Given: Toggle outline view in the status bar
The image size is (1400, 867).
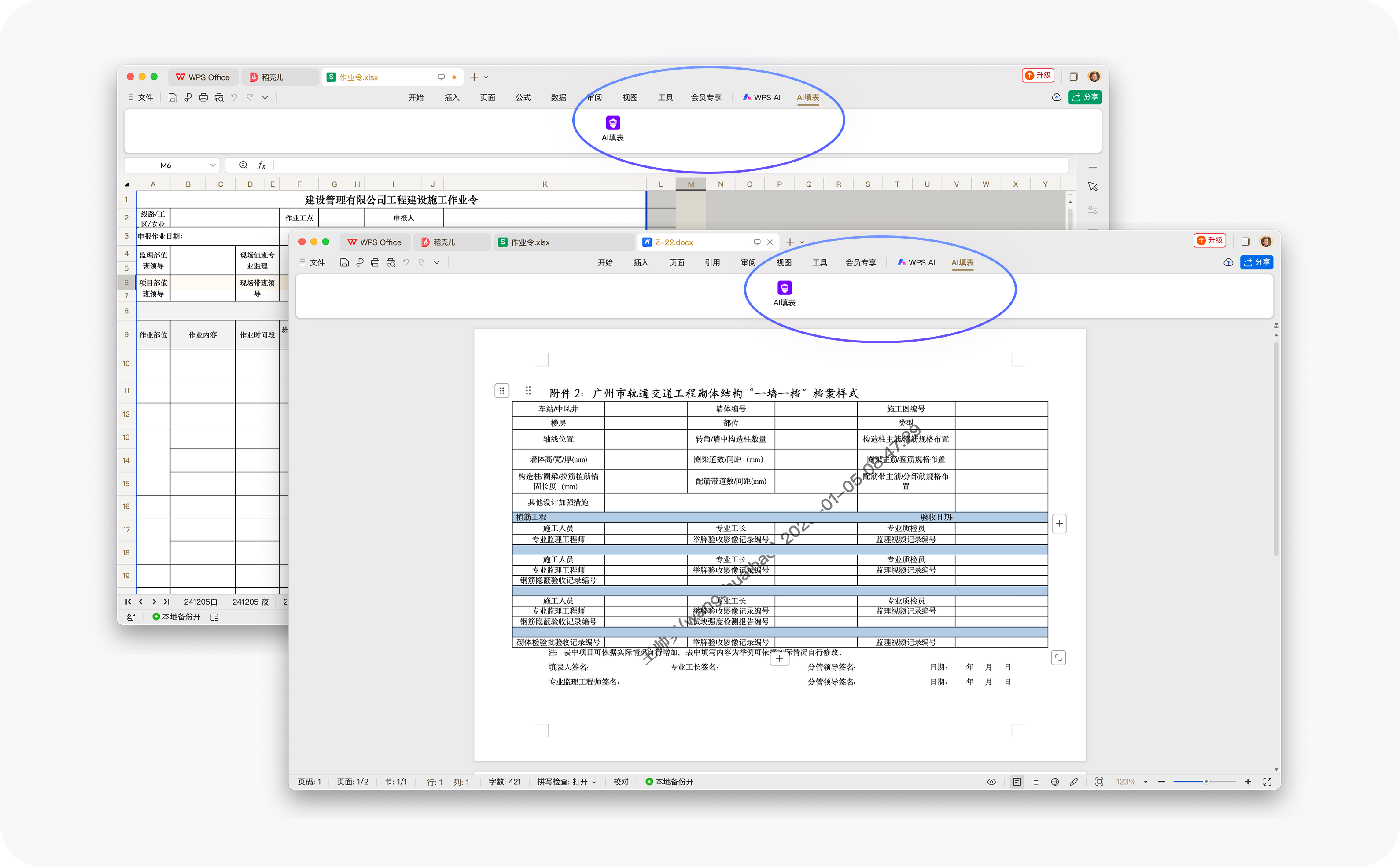Looking at the screenshot, I should coord(1035,782).
